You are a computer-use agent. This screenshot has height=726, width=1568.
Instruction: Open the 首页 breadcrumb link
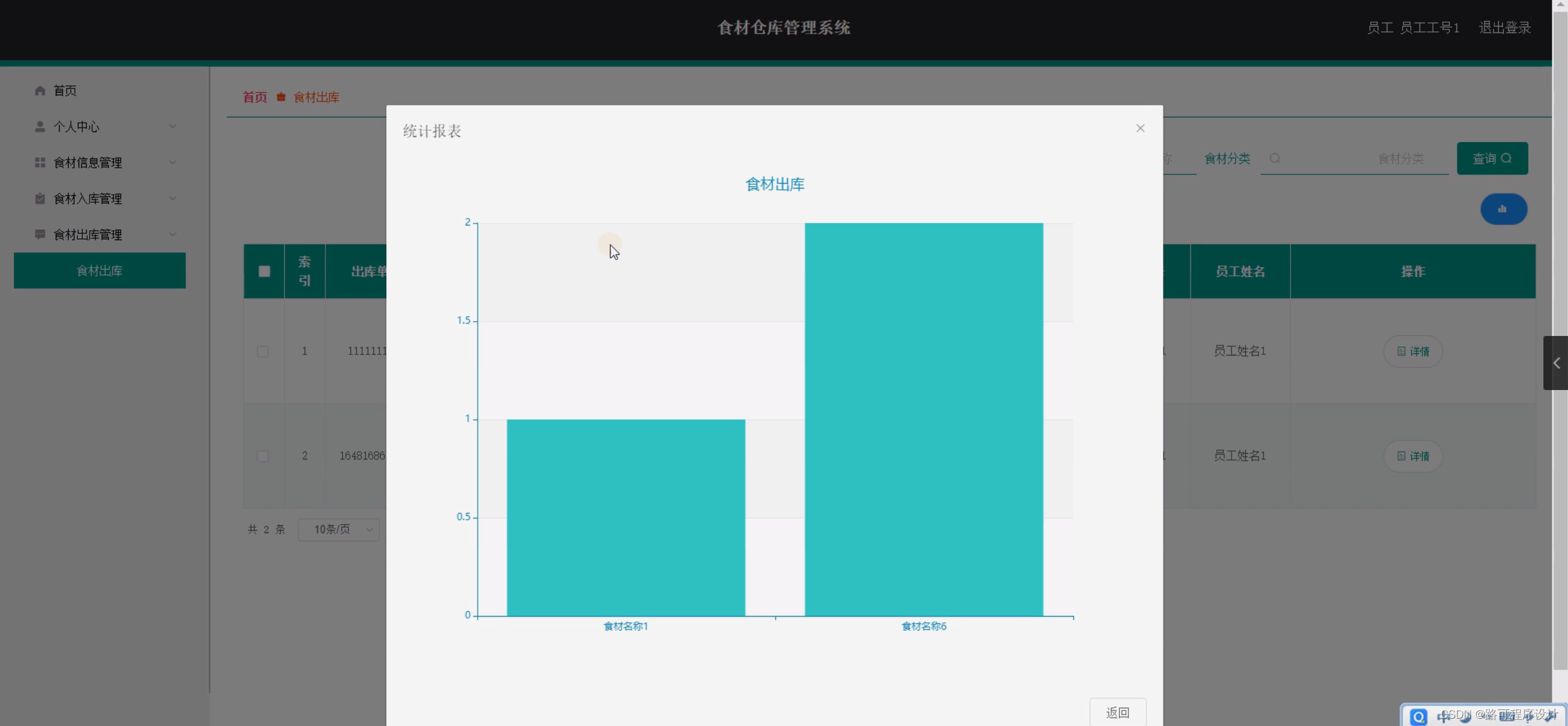254,96
